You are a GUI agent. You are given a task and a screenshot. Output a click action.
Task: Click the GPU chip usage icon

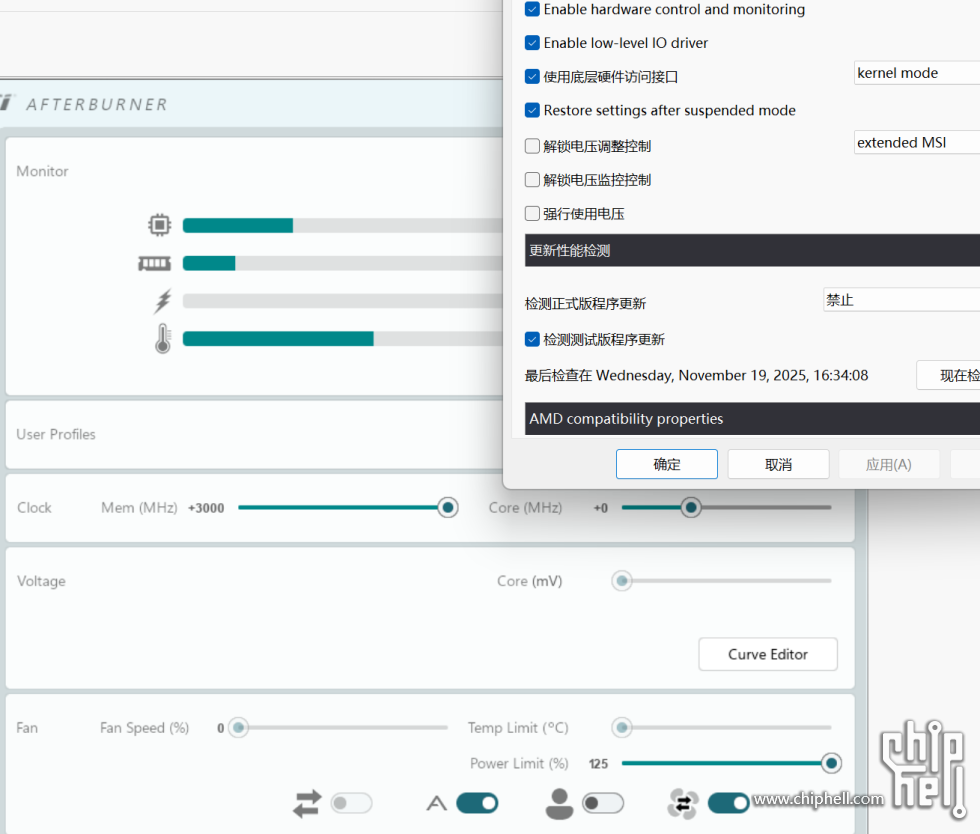(x=159, y=225)
